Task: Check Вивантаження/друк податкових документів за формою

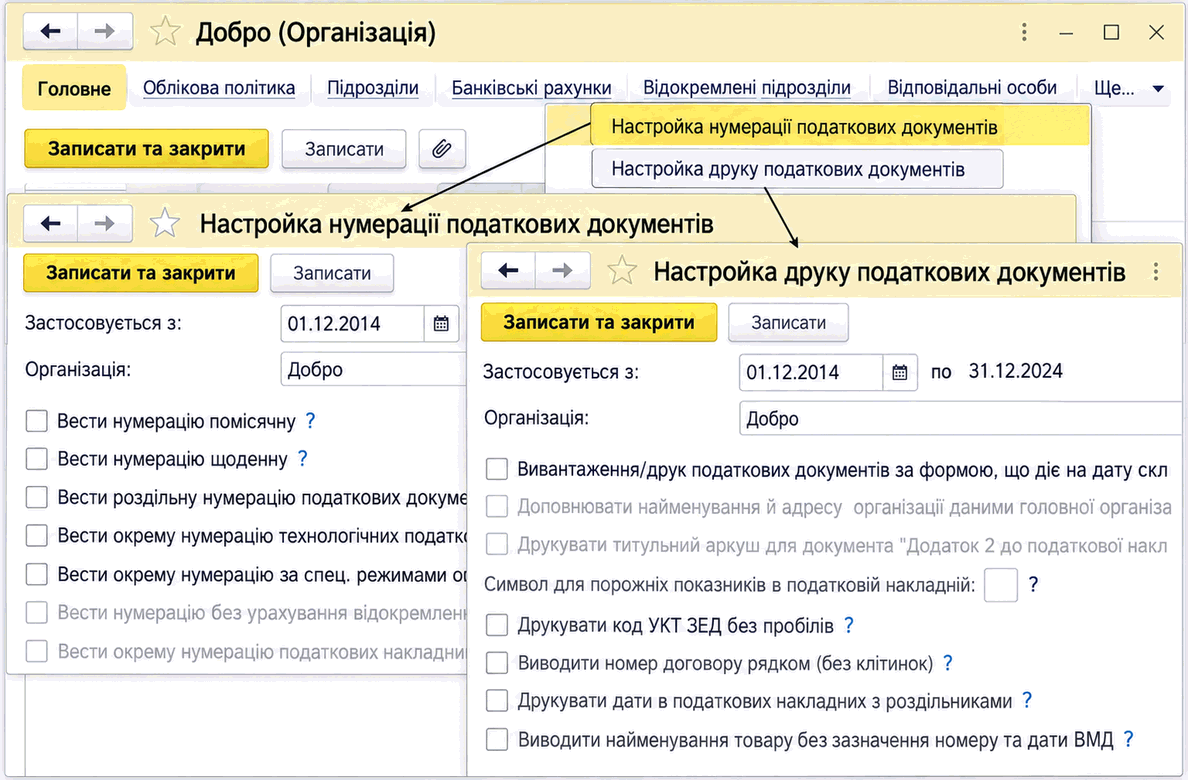Action: 497,469
